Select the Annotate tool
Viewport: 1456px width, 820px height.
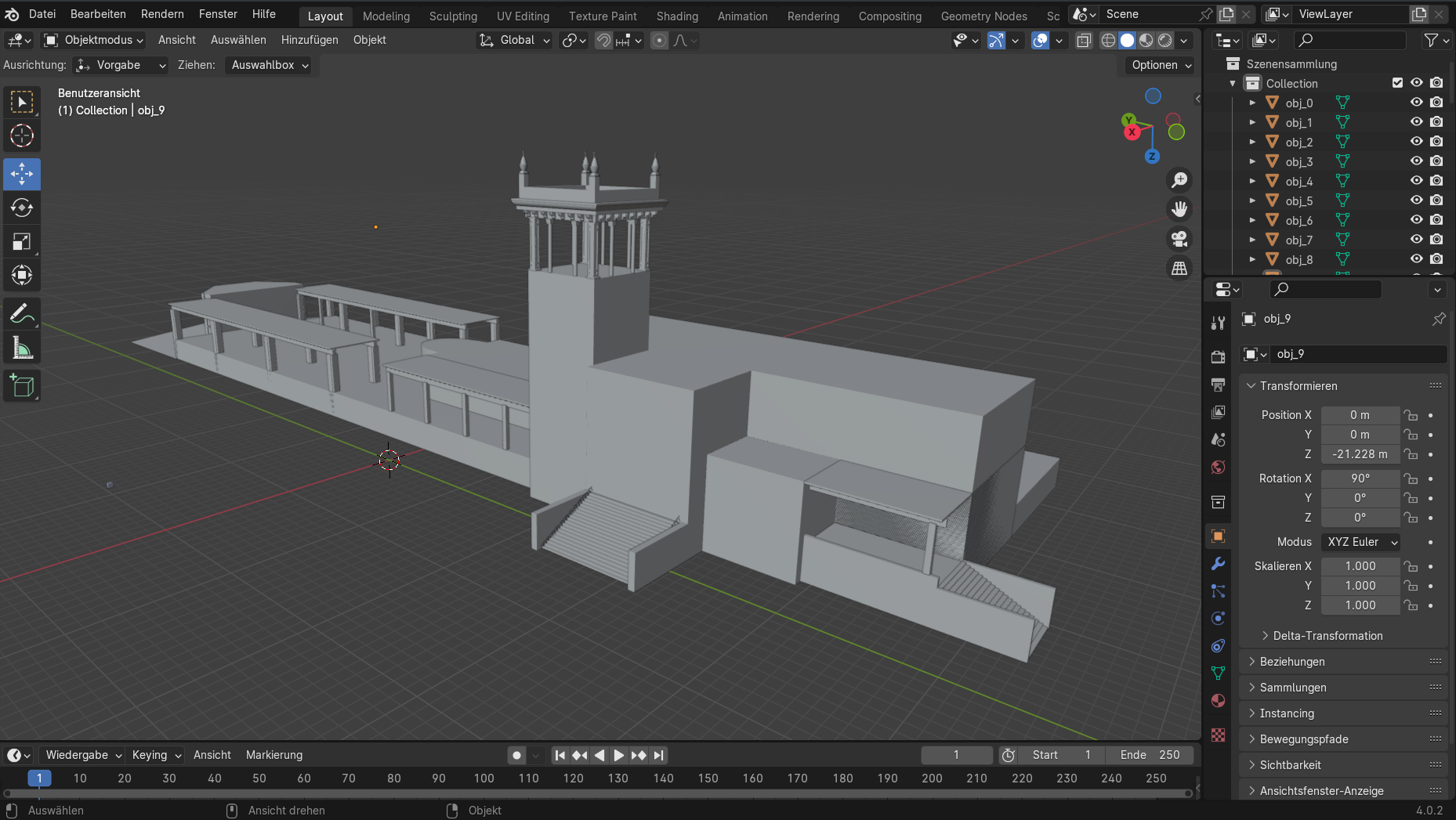coord(22,312)
